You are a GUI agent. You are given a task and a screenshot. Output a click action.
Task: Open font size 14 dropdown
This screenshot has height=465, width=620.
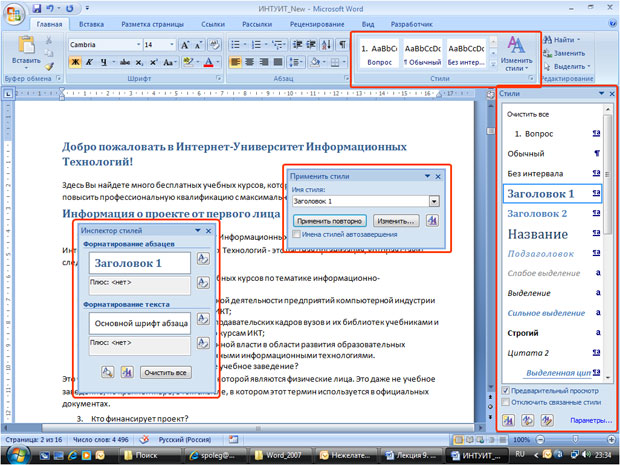coord(172,45)
